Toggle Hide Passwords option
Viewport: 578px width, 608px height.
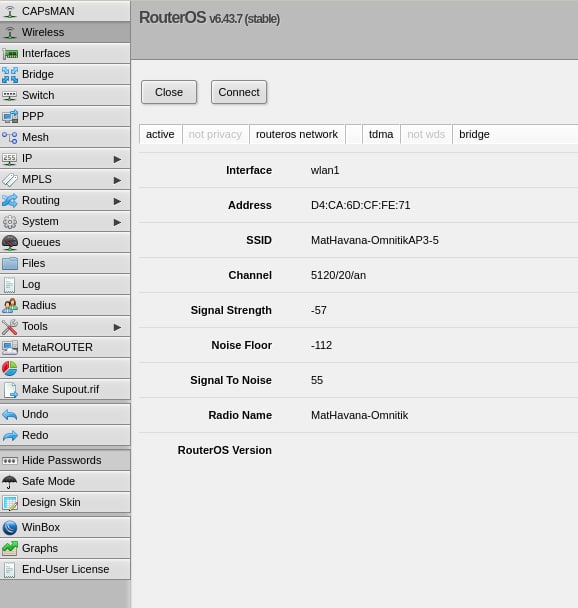point(65,460)
